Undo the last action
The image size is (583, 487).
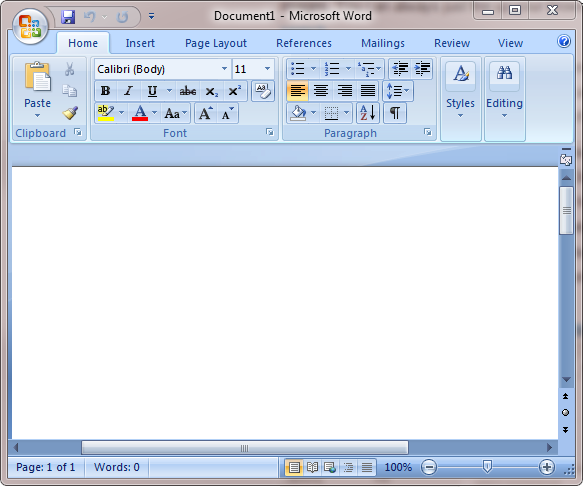(89, 17)
